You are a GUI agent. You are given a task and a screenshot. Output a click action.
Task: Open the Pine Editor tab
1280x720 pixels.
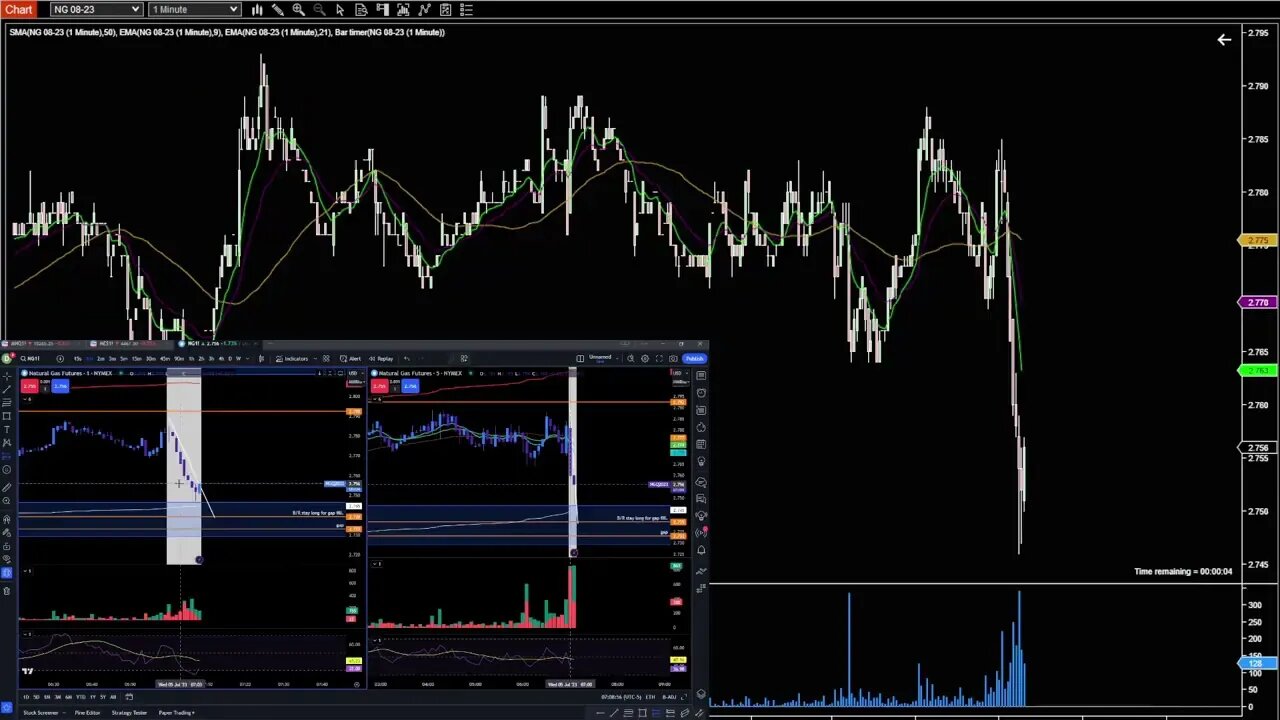click(x=87, y=713)
